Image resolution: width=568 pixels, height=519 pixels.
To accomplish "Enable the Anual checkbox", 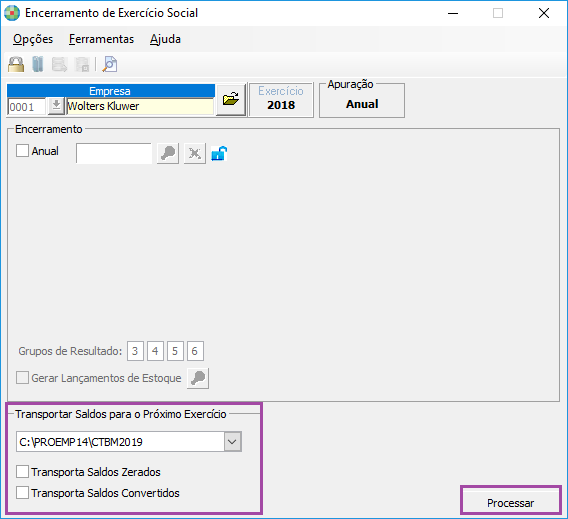I will [x=22, y=151].
